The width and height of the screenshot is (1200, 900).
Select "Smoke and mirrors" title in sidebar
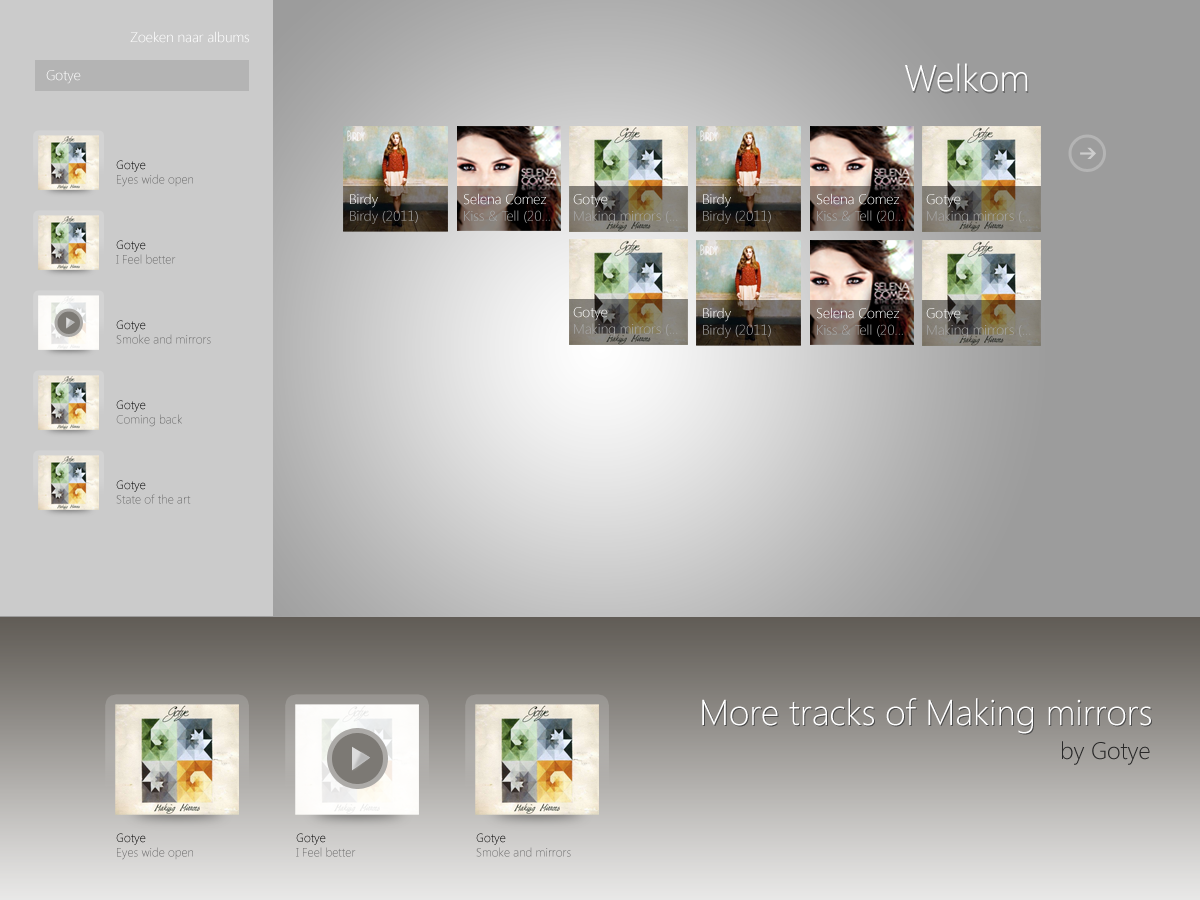coord(164,340)
